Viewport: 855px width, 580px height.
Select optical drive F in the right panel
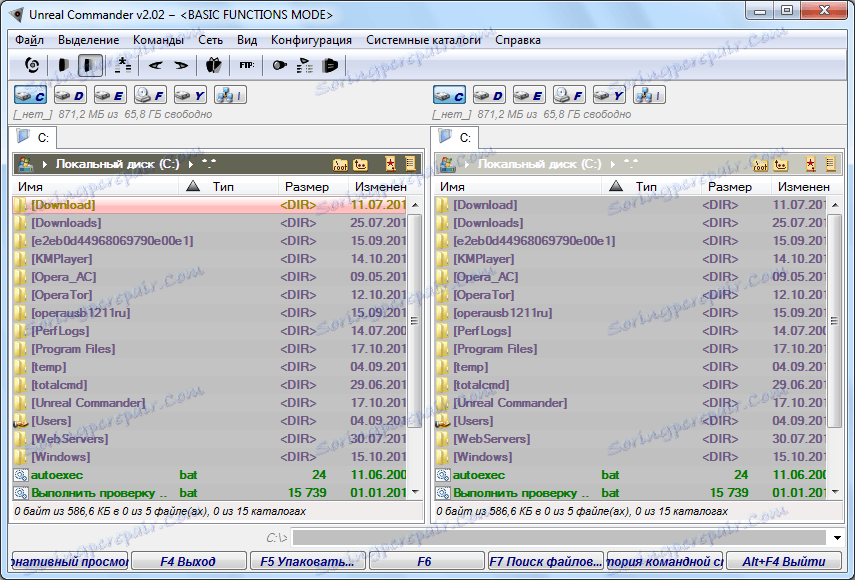tap(569, 95)
